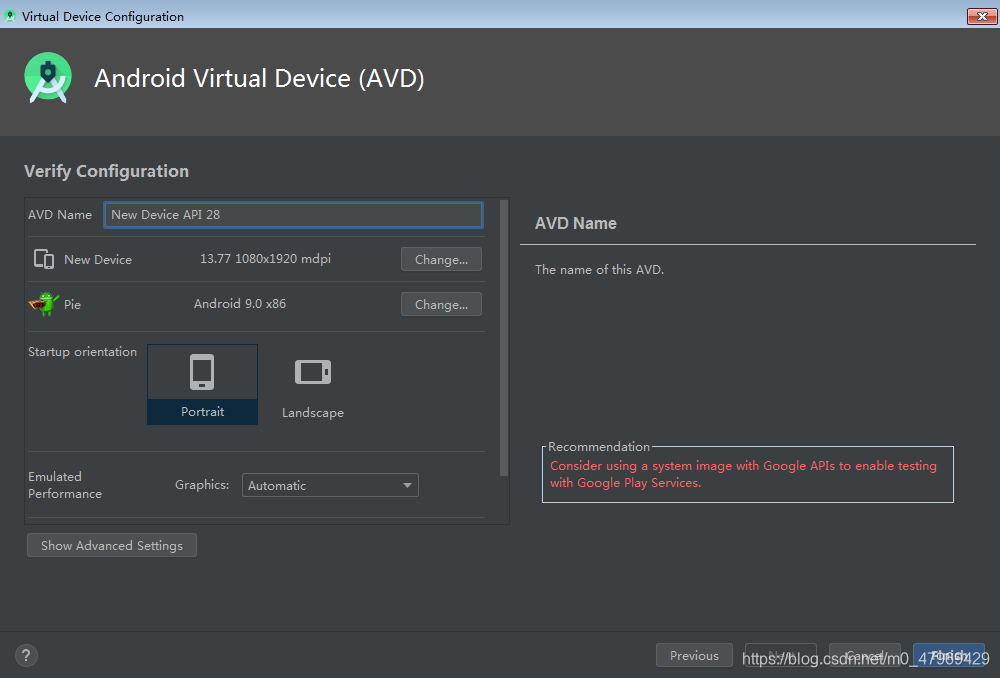The width and height of the screenshot is (1000, 678).
Task: Click the Cancel button
Action: click(864, 655)
